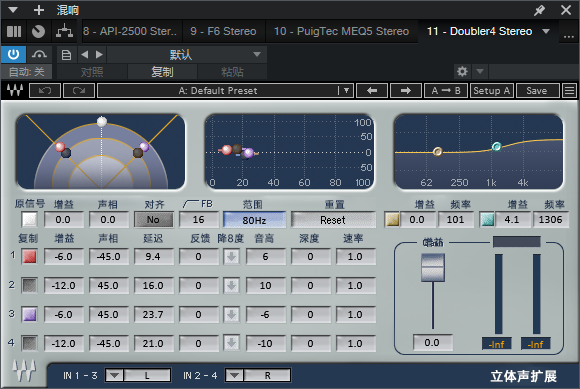Toggle the original signal white square

click(x=30, y=220)
